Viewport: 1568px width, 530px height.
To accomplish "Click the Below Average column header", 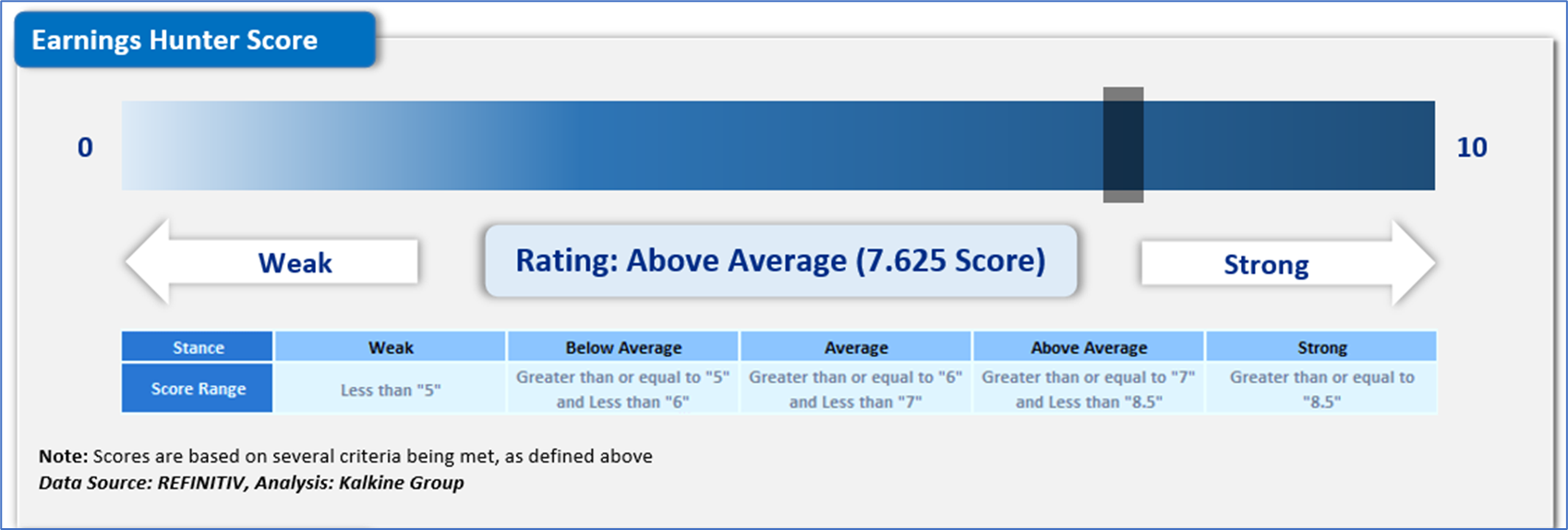I will pyautogui.click(x=623, y=347).
